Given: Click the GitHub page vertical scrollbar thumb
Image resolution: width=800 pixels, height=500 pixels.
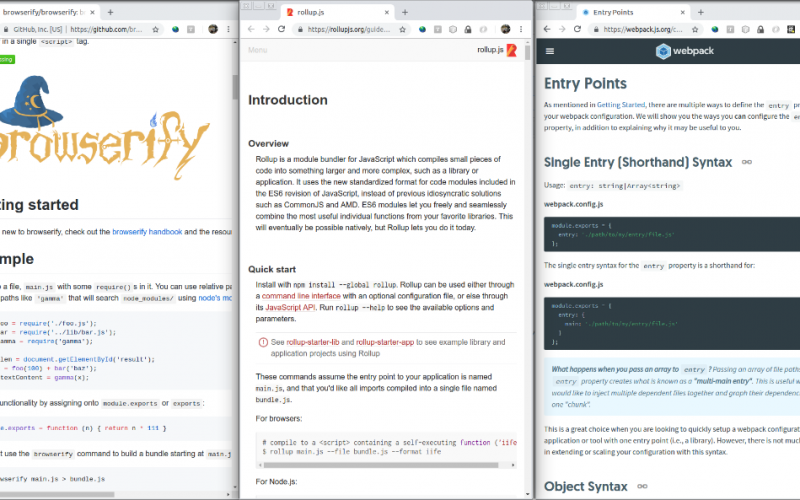Looking at the screenshot, I should pyautogui.click(x=235, y=87).
